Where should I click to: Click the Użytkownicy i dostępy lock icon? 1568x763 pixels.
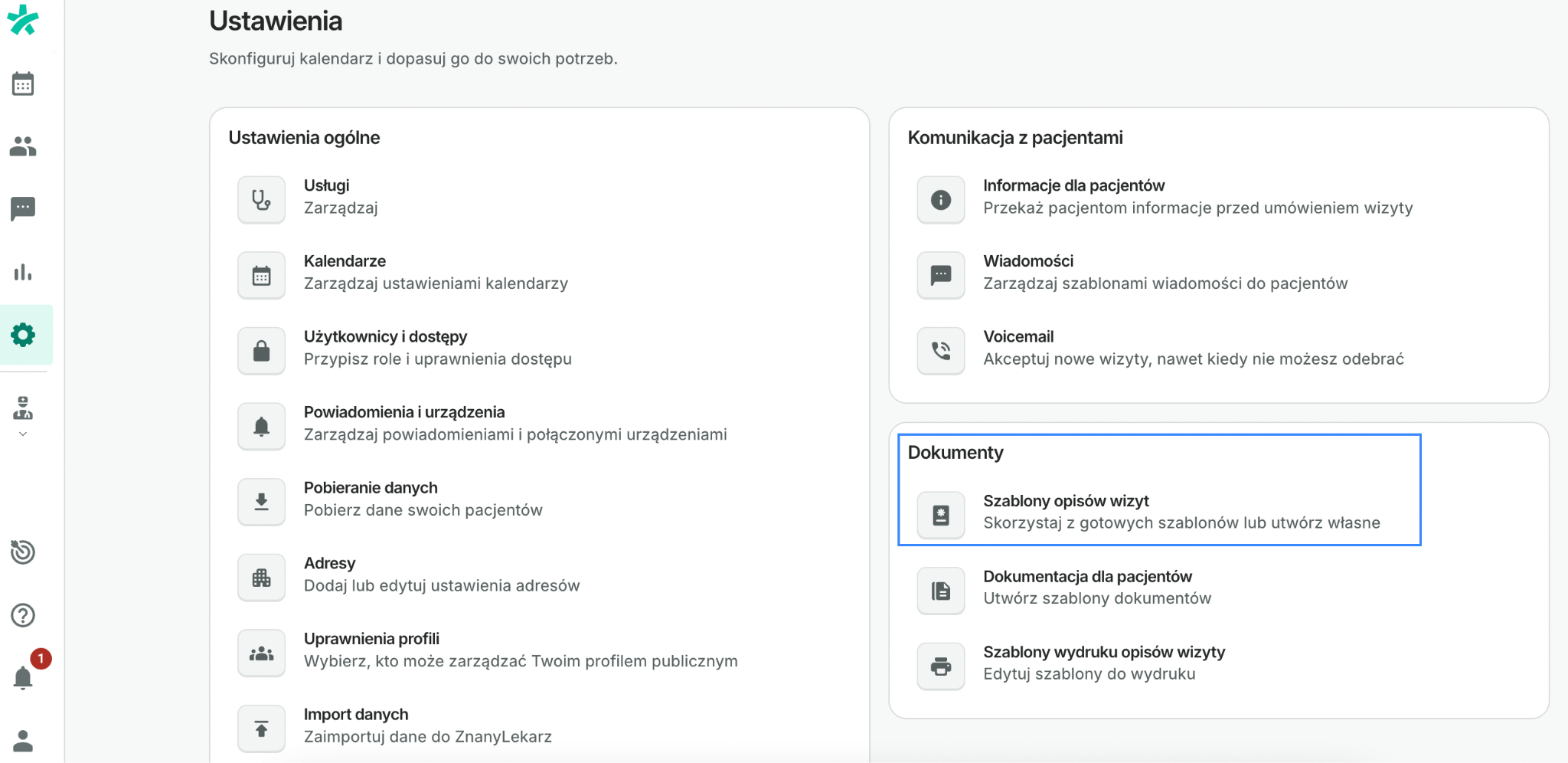pyautogui.click(x=261, y=351)
